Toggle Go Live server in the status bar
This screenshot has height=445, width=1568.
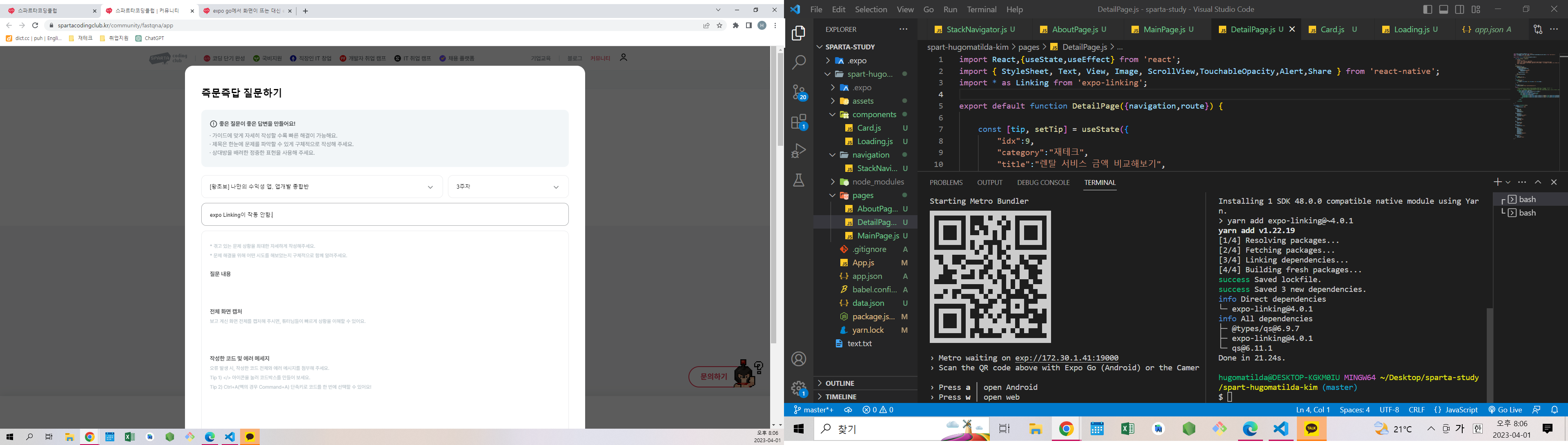pos(1505,410)
